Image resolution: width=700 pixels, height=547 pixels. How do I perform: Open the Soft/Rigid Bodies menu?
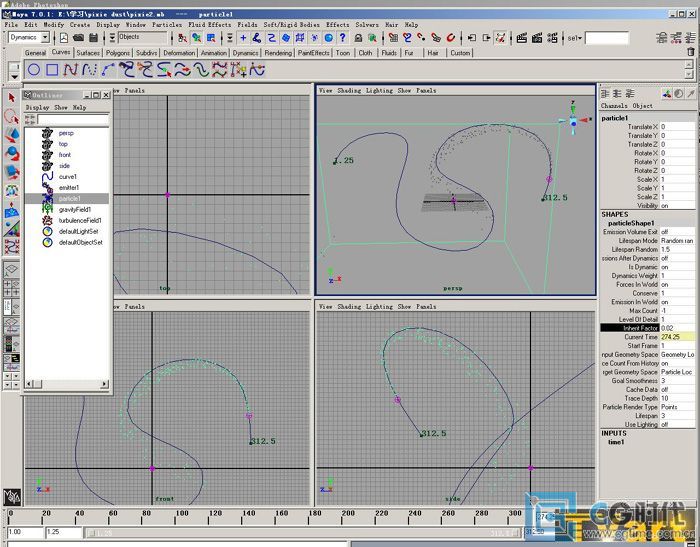tap(292, 25)
